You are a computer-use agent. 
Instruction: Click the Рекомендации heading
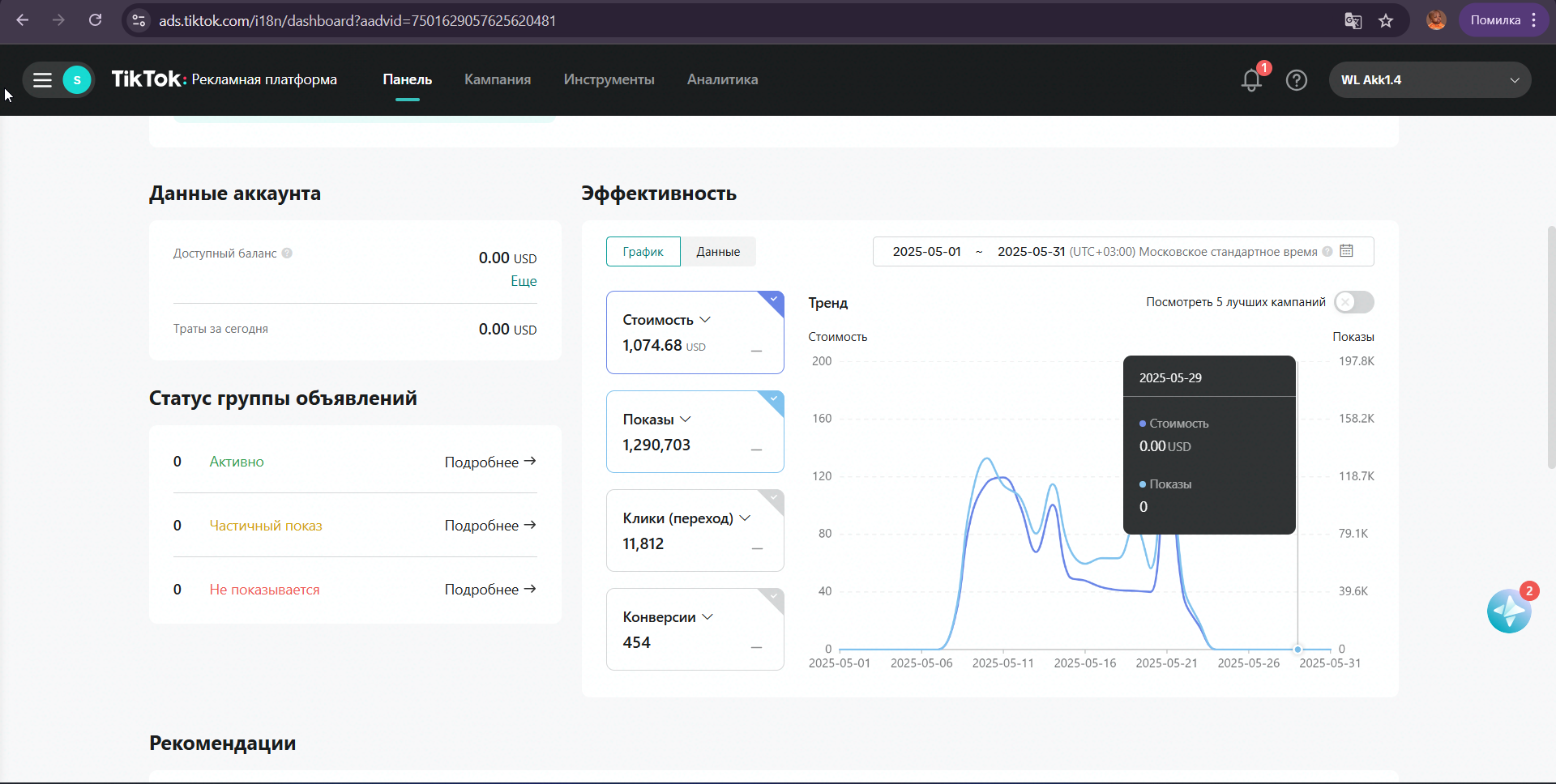pos(222,744)
